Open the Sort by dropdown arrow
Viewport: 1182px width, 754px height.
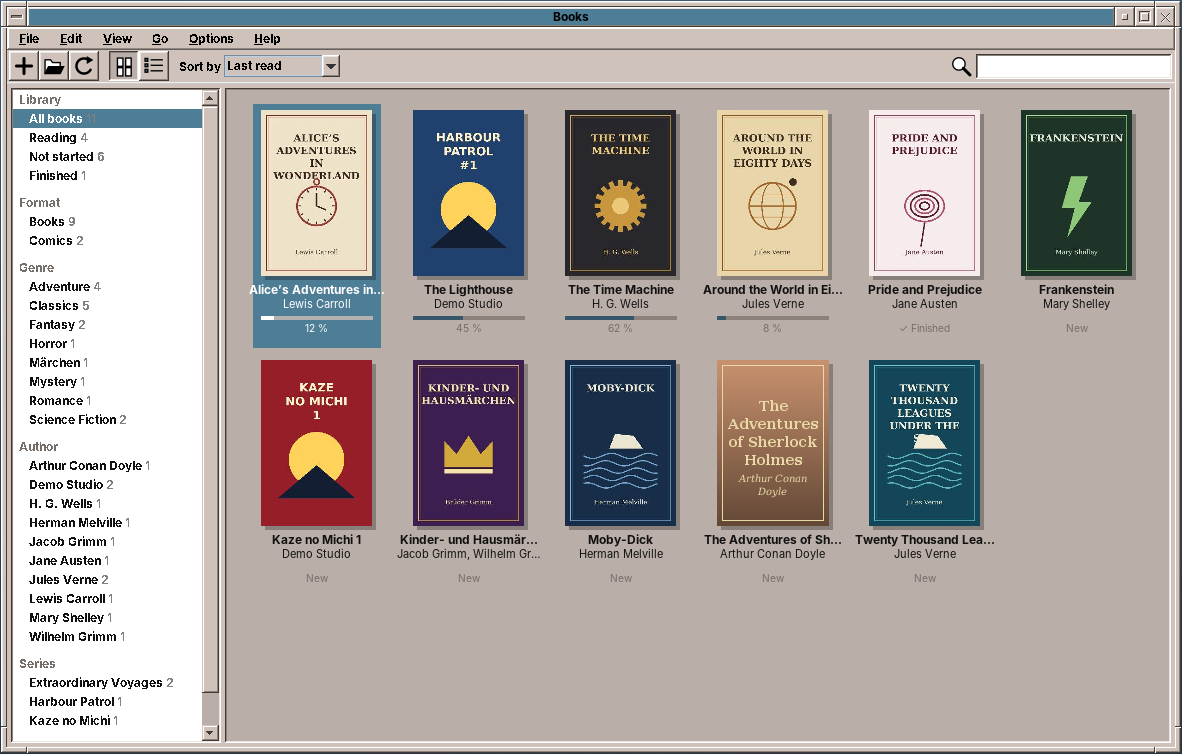(x=331, y=66)
